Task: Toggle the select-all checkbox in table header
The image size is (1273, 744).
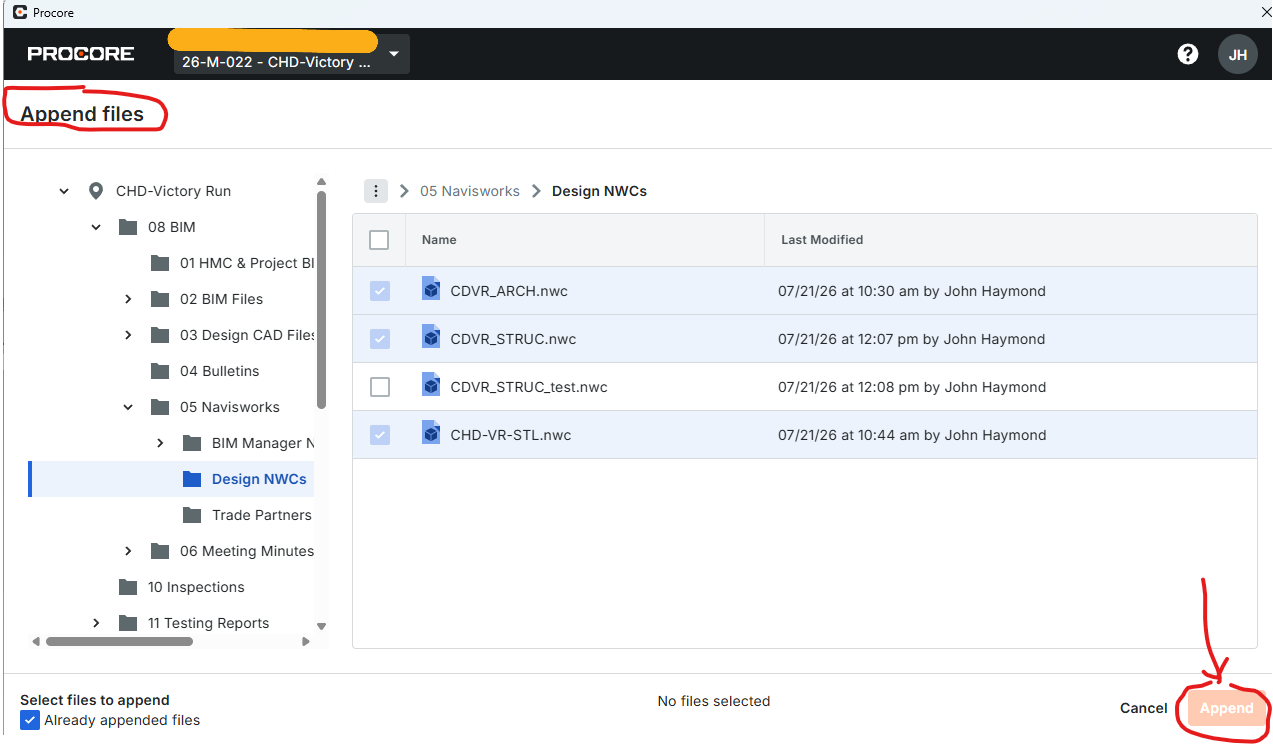Action: [x=379, y=240]
